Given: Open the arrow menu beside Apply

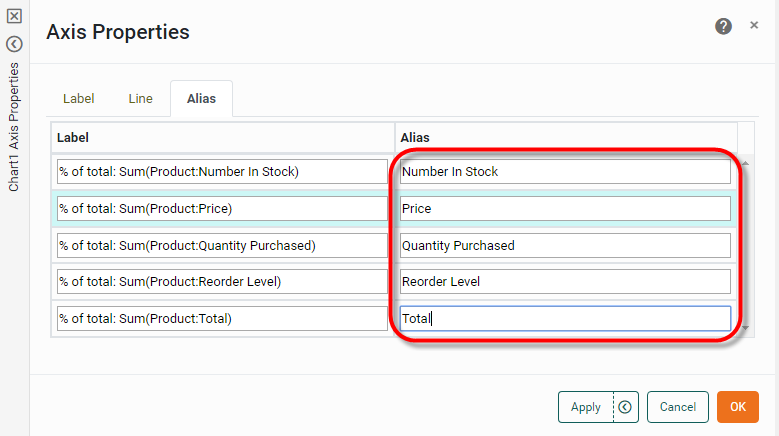Looking at the screenshot, I should point(625,407).
